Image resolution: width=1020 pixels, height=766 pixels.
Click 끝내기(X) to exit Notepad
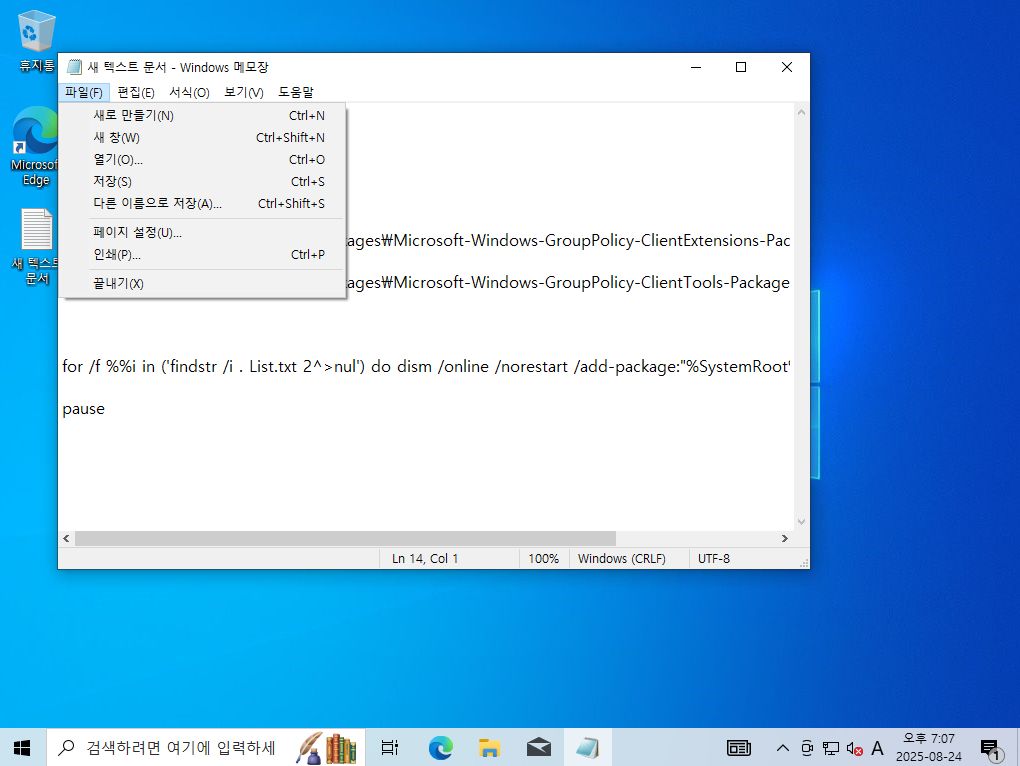coord(203,284)
